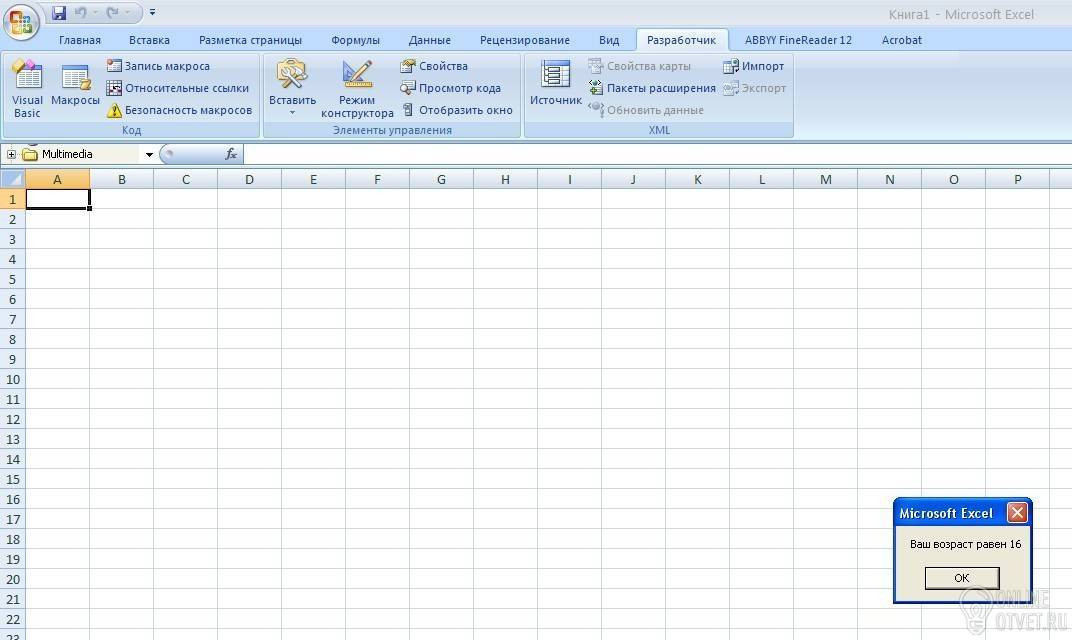Select column A header
Viewport: 1072px width, 640px height.
57,179
